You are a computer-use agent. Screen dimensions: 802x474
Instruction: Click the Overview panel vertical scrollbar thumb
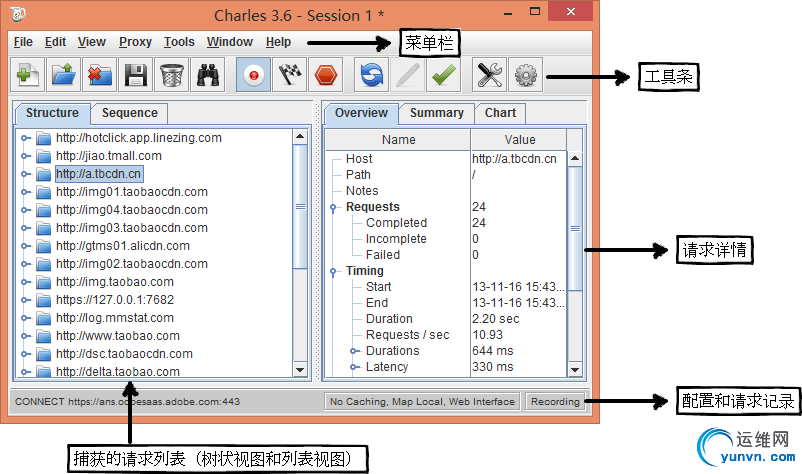tap(575, 229)
